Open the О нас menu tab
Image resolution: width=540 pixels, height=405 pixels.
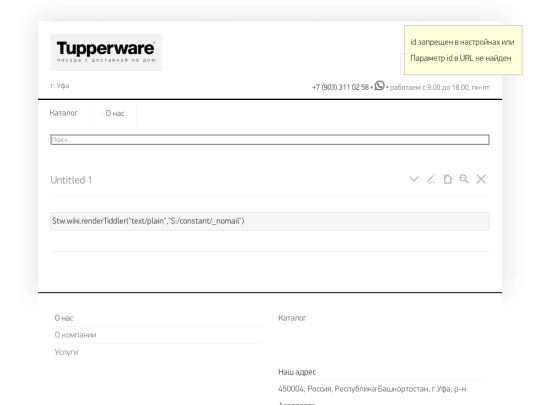pos(115,113)
